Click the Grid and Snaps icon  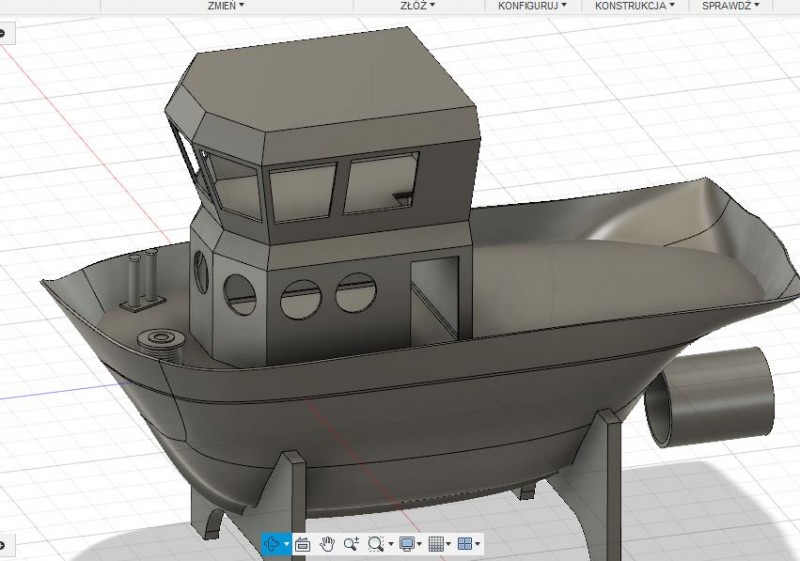pyautogui.click(x=436, y=544)
